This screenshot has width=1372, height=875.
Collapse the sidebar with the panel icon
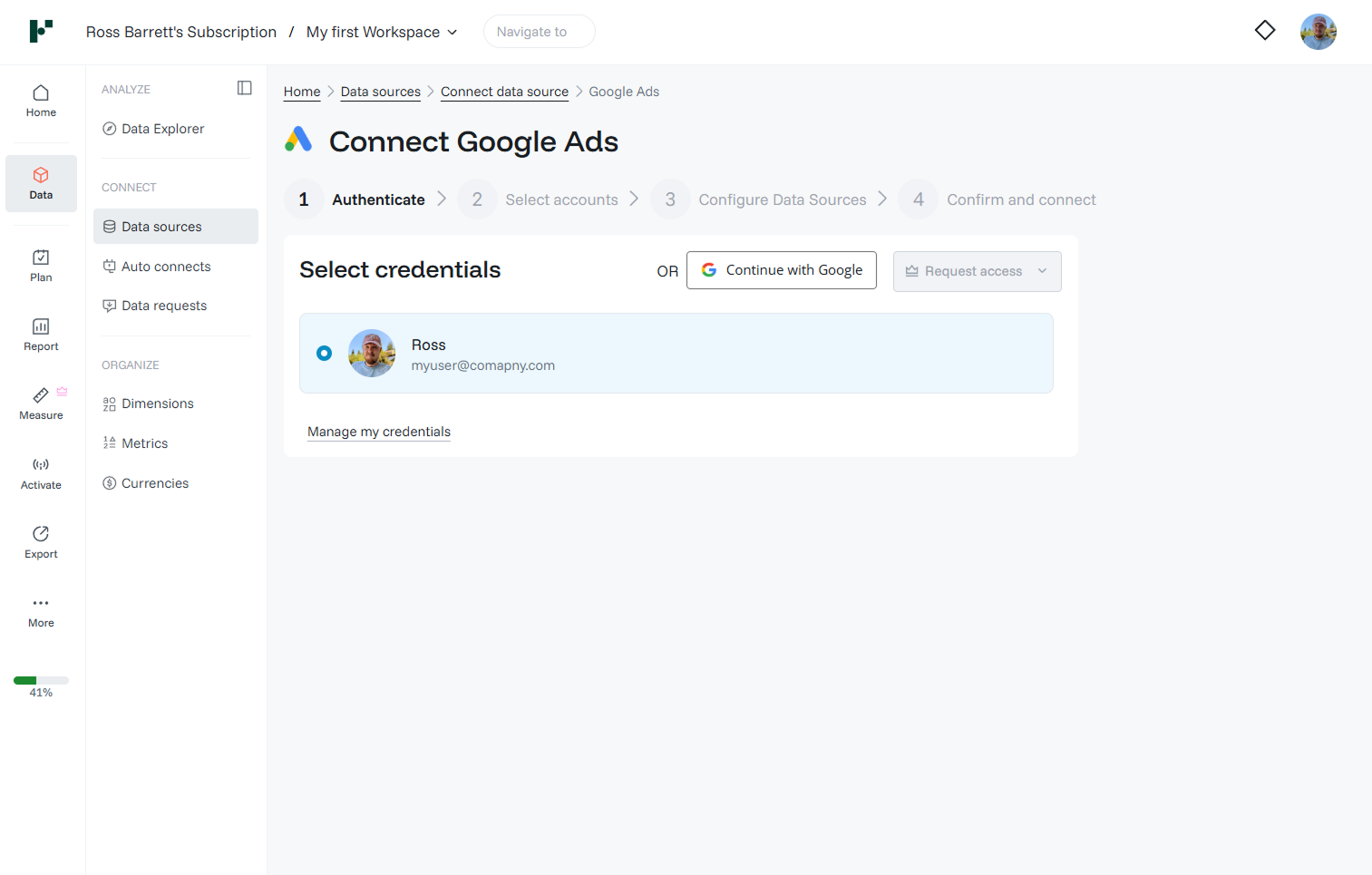245,88
